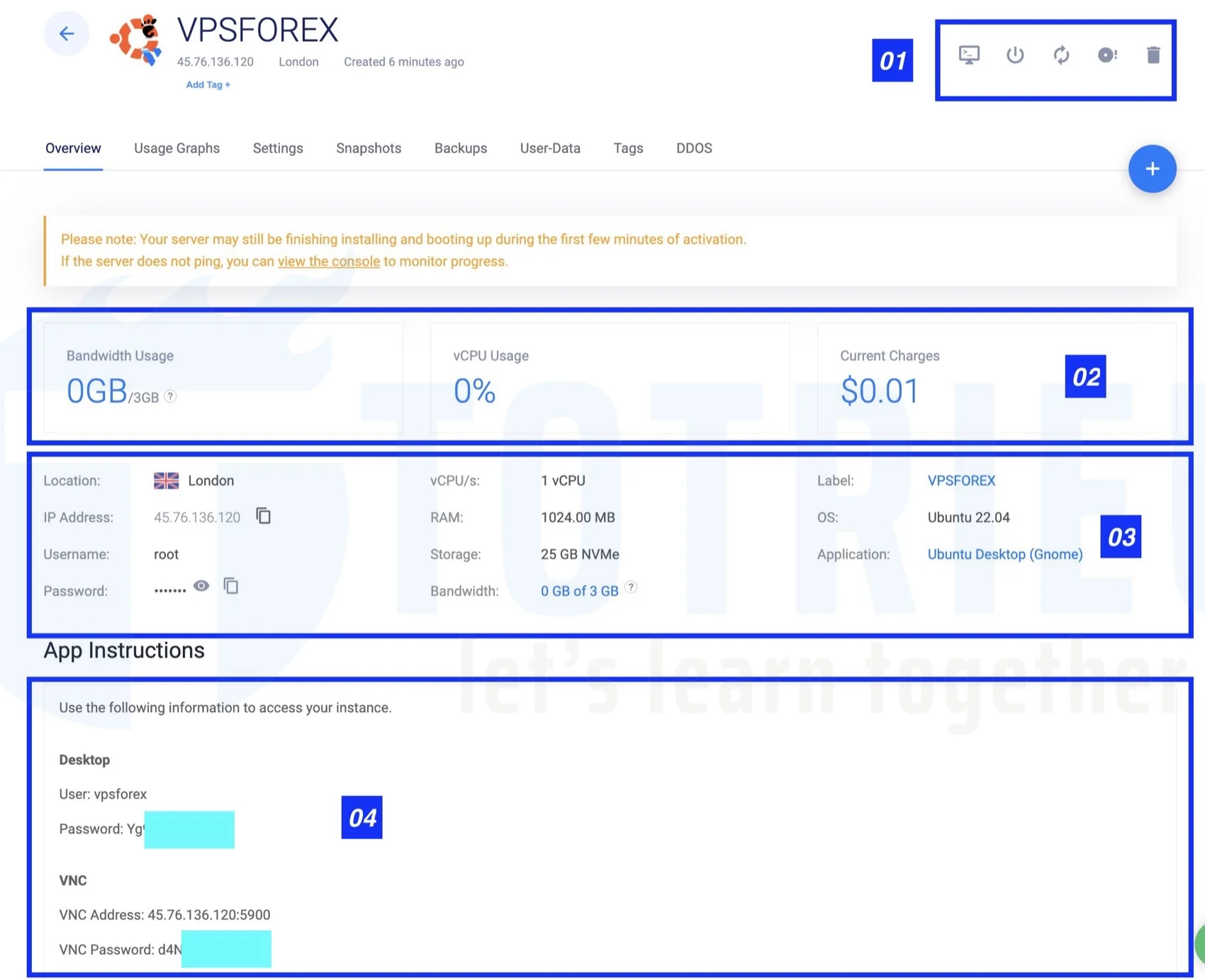
Task: Open the server console icon
Action: point(969,55)
